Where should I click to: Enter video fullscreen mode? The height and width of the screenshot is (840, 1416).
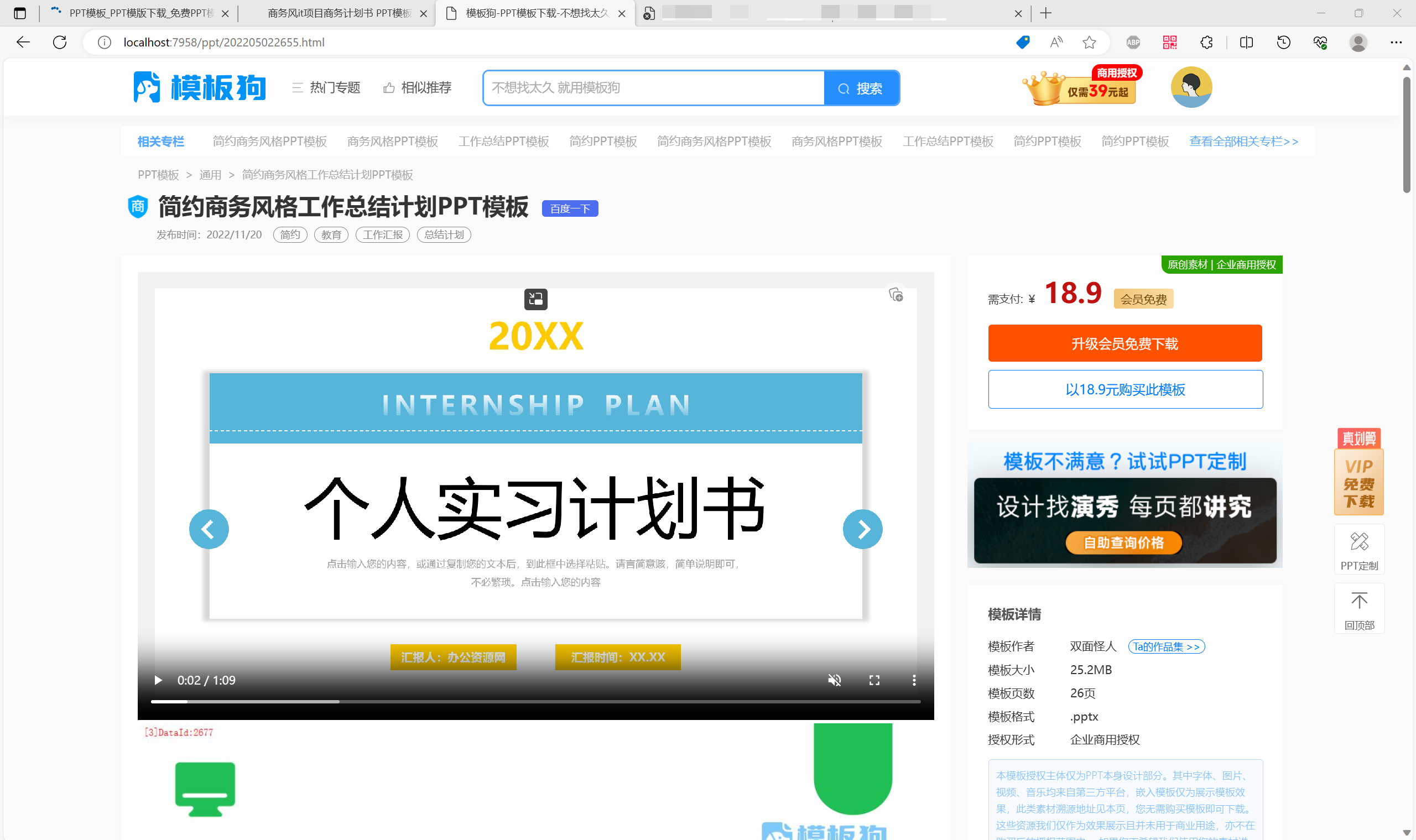click(x=874, y=680)
